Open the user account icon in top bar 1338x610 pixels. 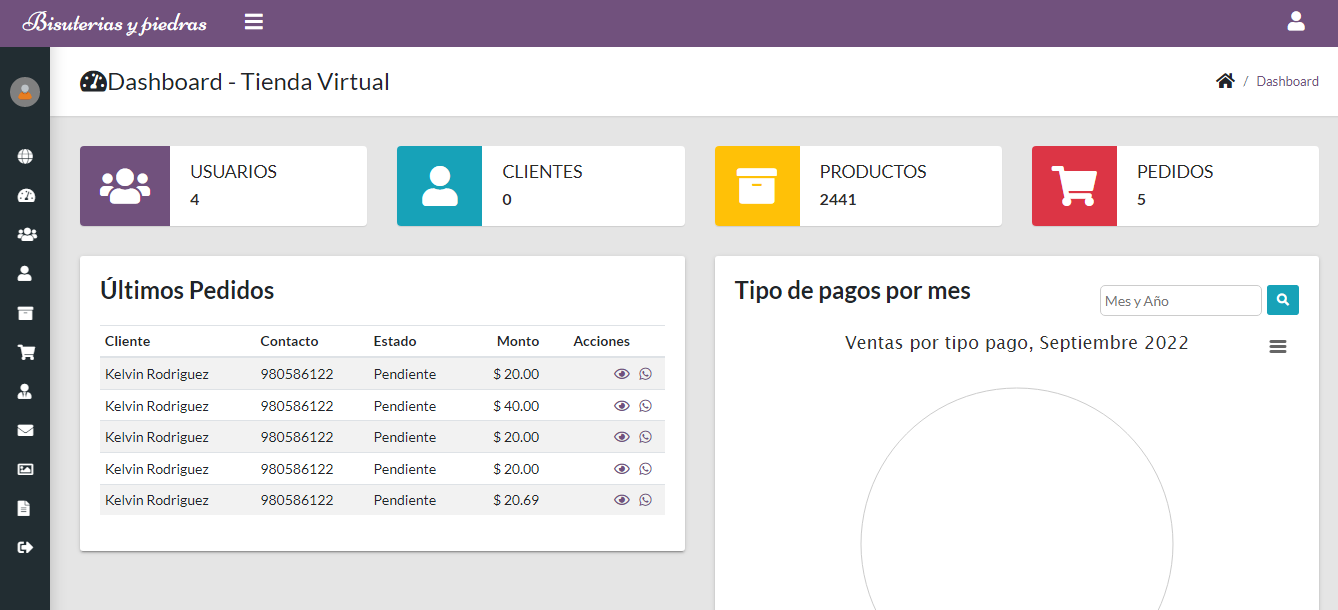1296,21
